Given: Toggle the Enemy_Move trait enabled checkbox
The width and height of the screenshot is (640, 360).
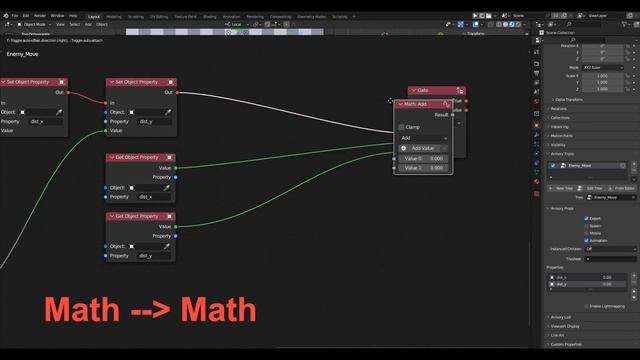Looking at the screenshot, I should 553,166.
